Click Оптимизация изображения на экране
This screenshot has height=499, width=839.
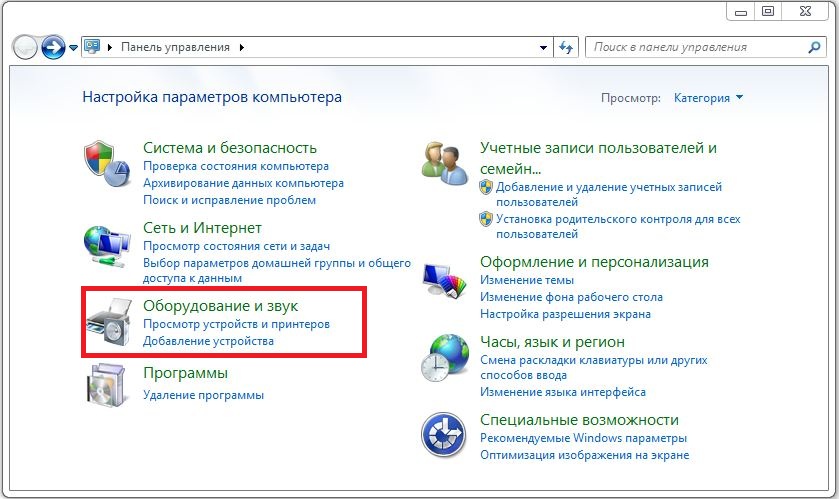pyautogui.click(x=584, y=455)
